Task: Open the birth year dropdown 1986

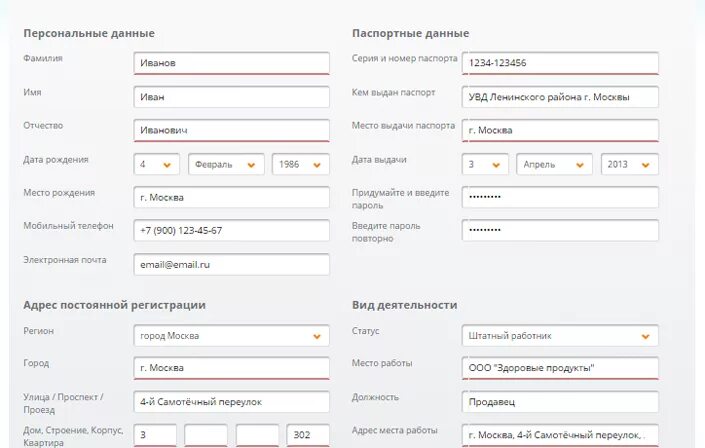Action: 301,164
